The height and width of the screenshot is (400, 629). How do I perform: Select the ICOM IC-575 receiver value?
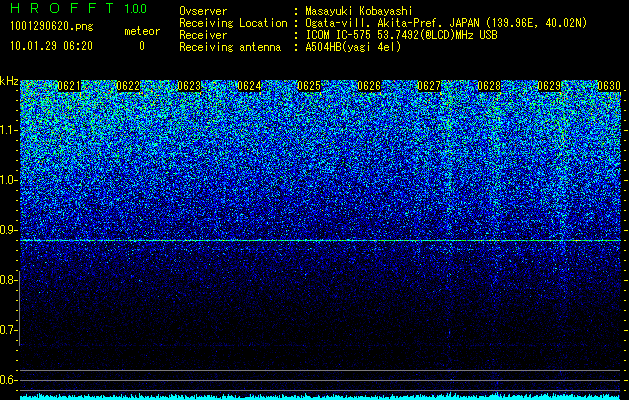click(x=402, y=35)
